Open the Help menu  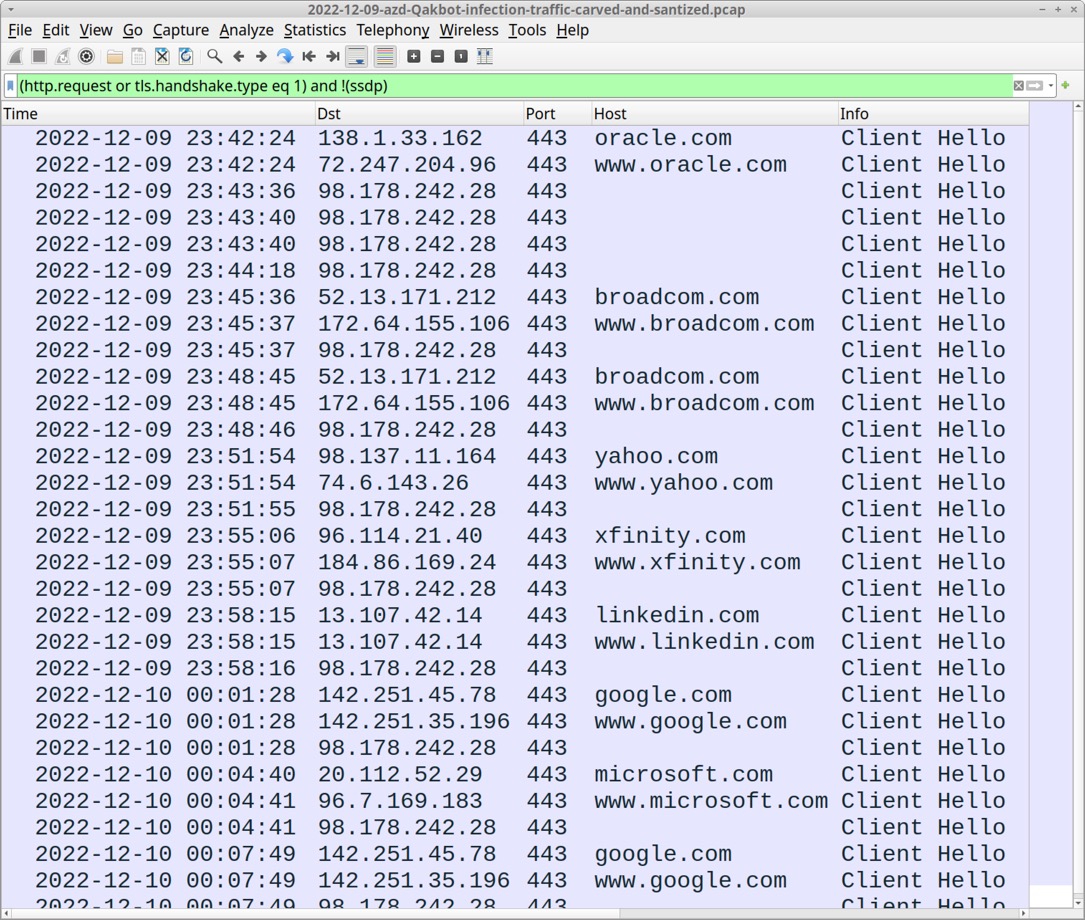(572, 30)
